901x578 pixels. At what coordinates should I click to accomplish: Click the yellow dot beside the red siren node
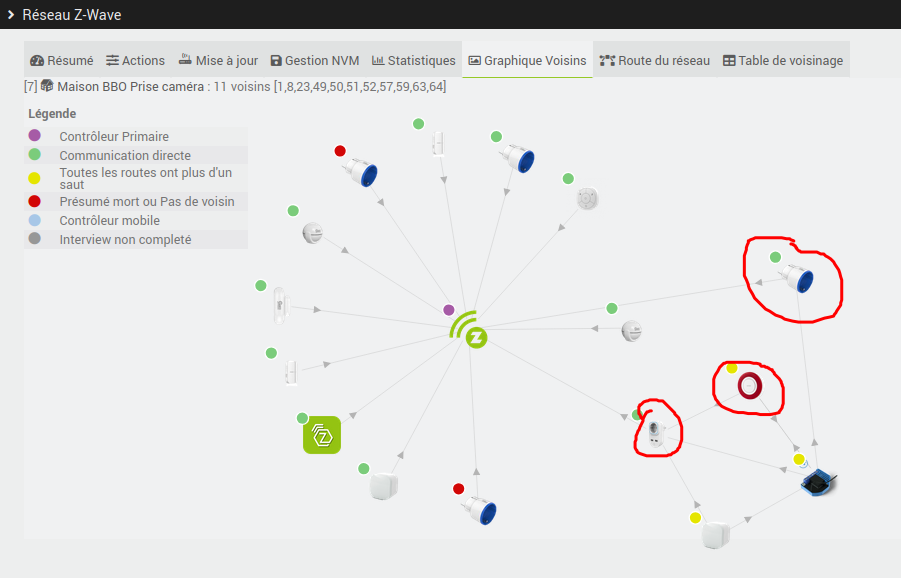click(731, 368)
